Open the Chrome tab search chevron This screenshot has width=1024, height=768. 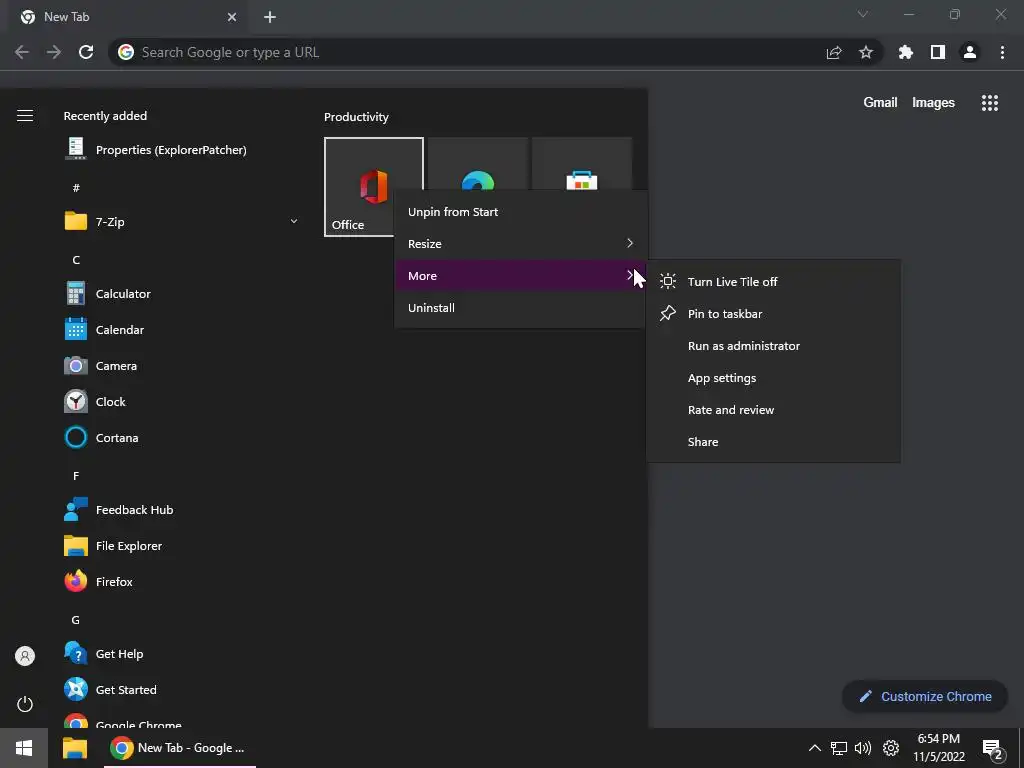(863, 14)
